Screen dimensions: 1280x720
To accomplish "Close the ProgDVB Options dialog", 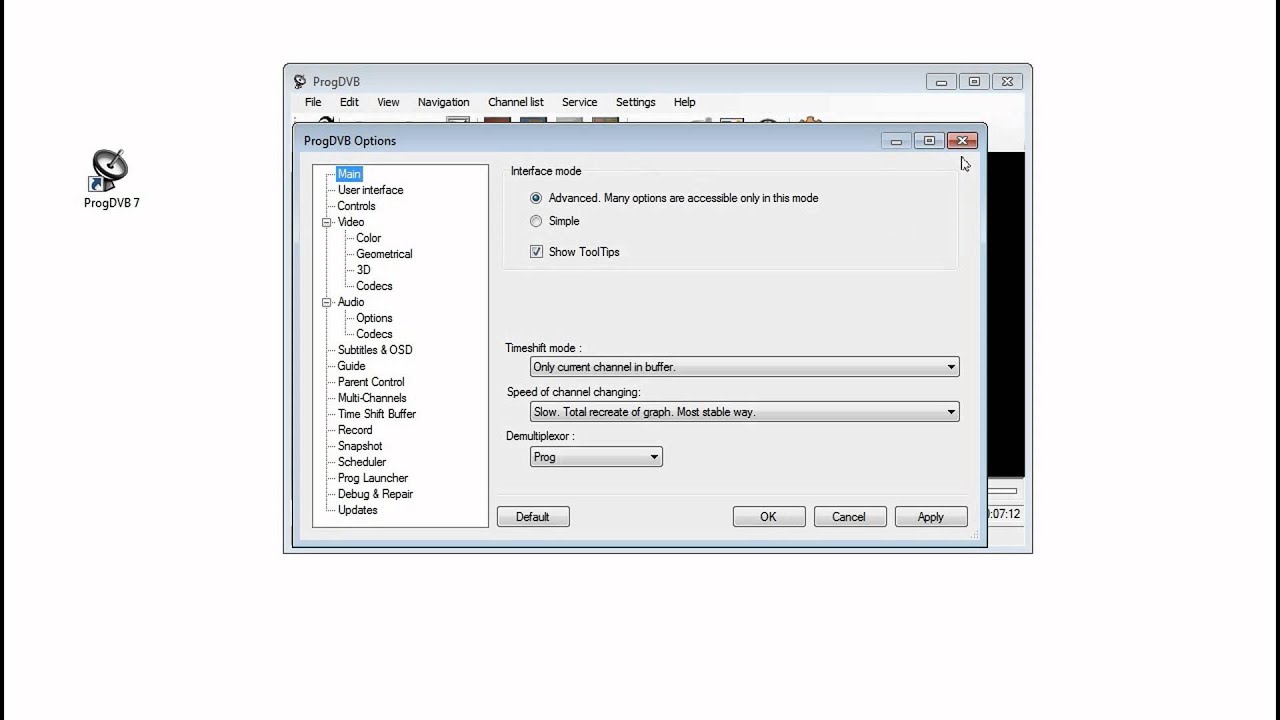I will pyautogui.click(x=962, y=141).
